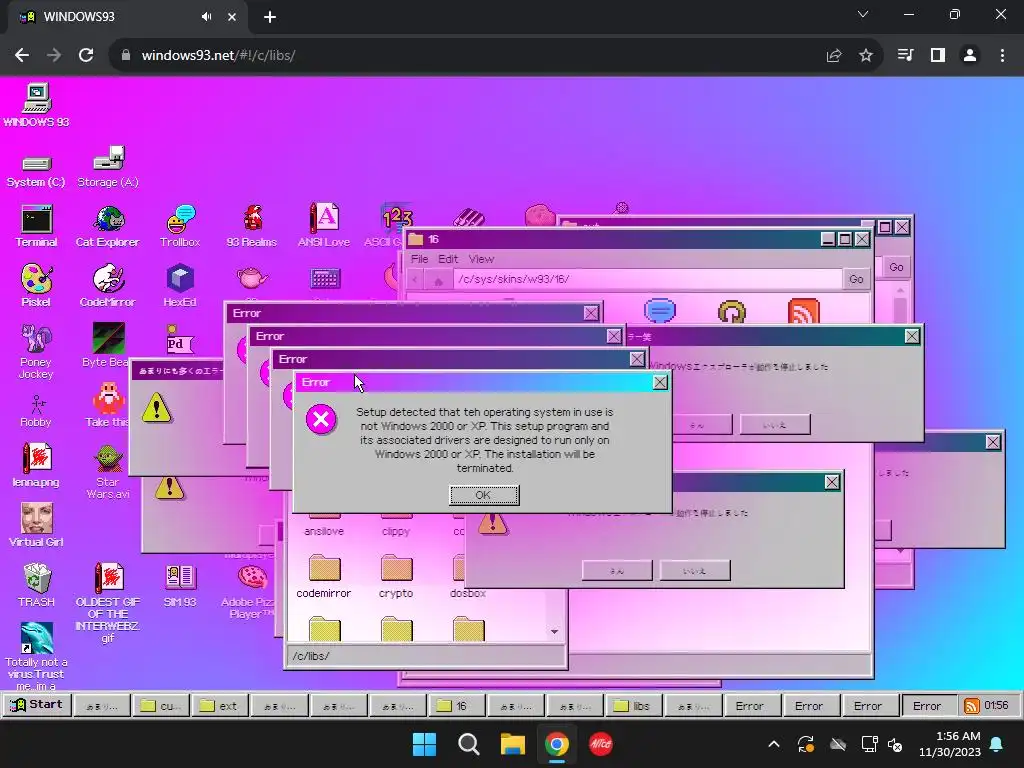The height and width of the screenshot is (768, 1024).
Task: Reload the browser page
Action: [x=86, y=55]
